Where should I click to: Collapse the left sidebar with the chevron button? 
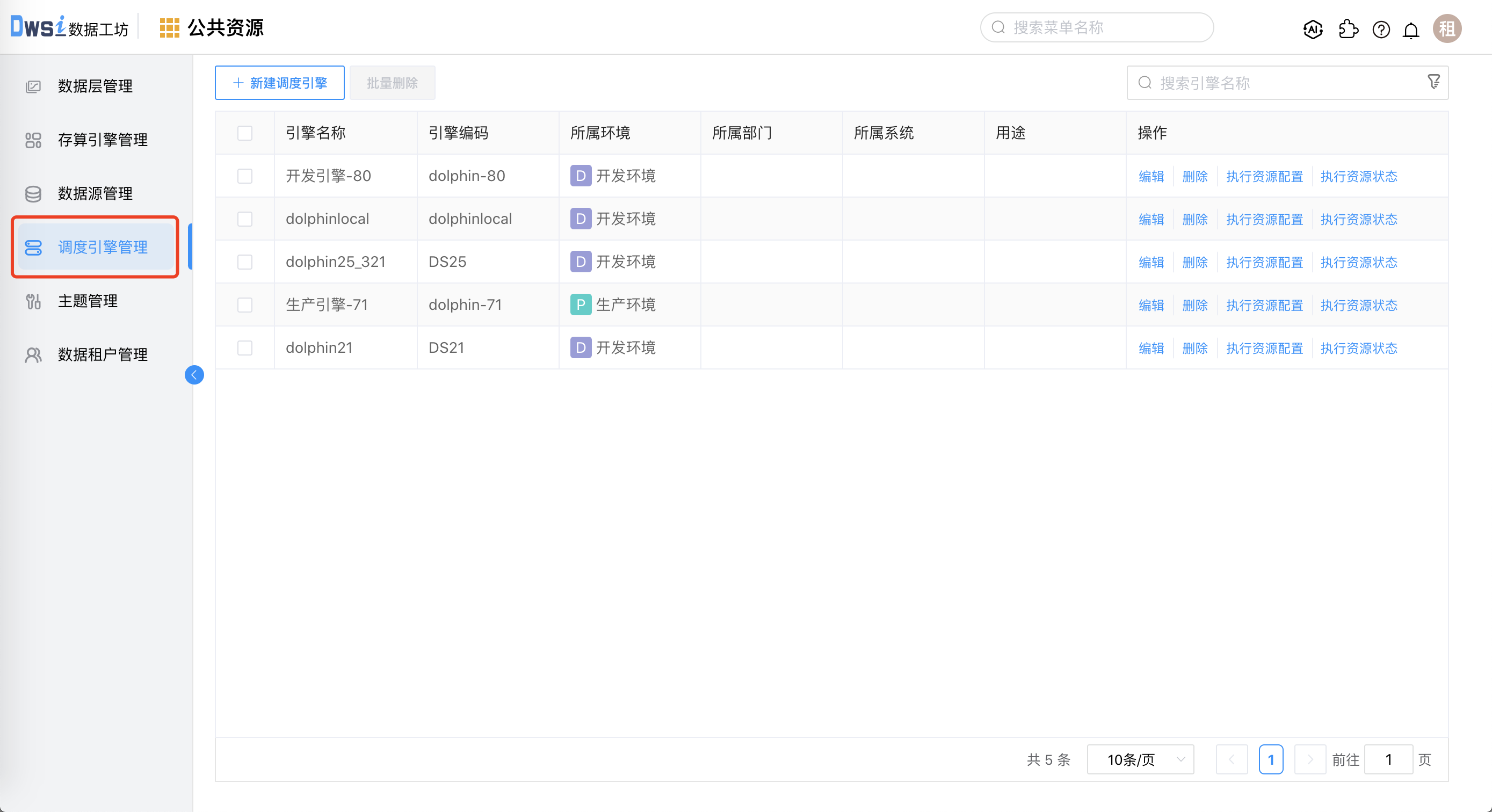(x=194, y=375)
